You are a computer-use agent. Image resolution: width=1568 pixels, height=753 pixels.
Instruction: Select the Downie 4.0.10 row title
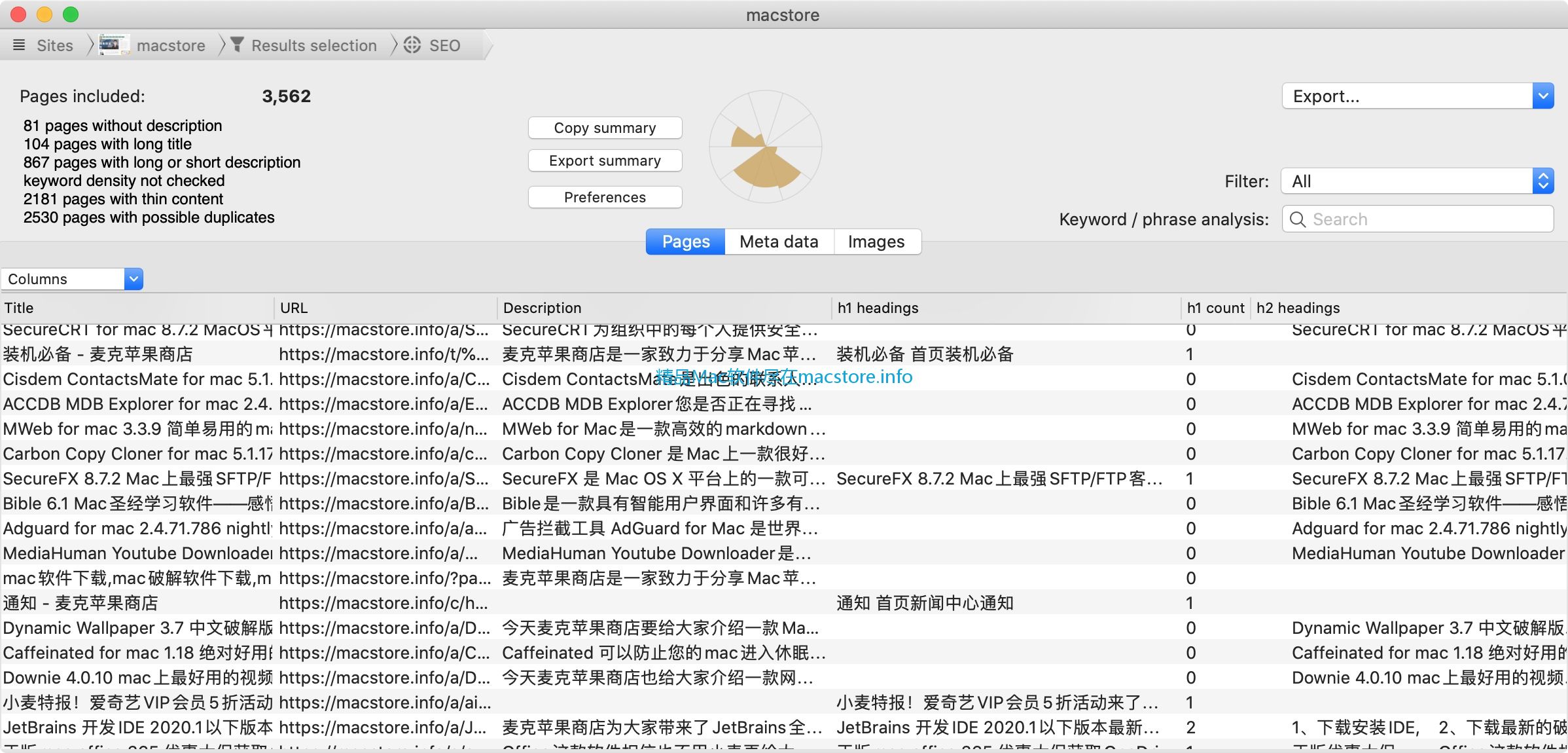point(137,678)
